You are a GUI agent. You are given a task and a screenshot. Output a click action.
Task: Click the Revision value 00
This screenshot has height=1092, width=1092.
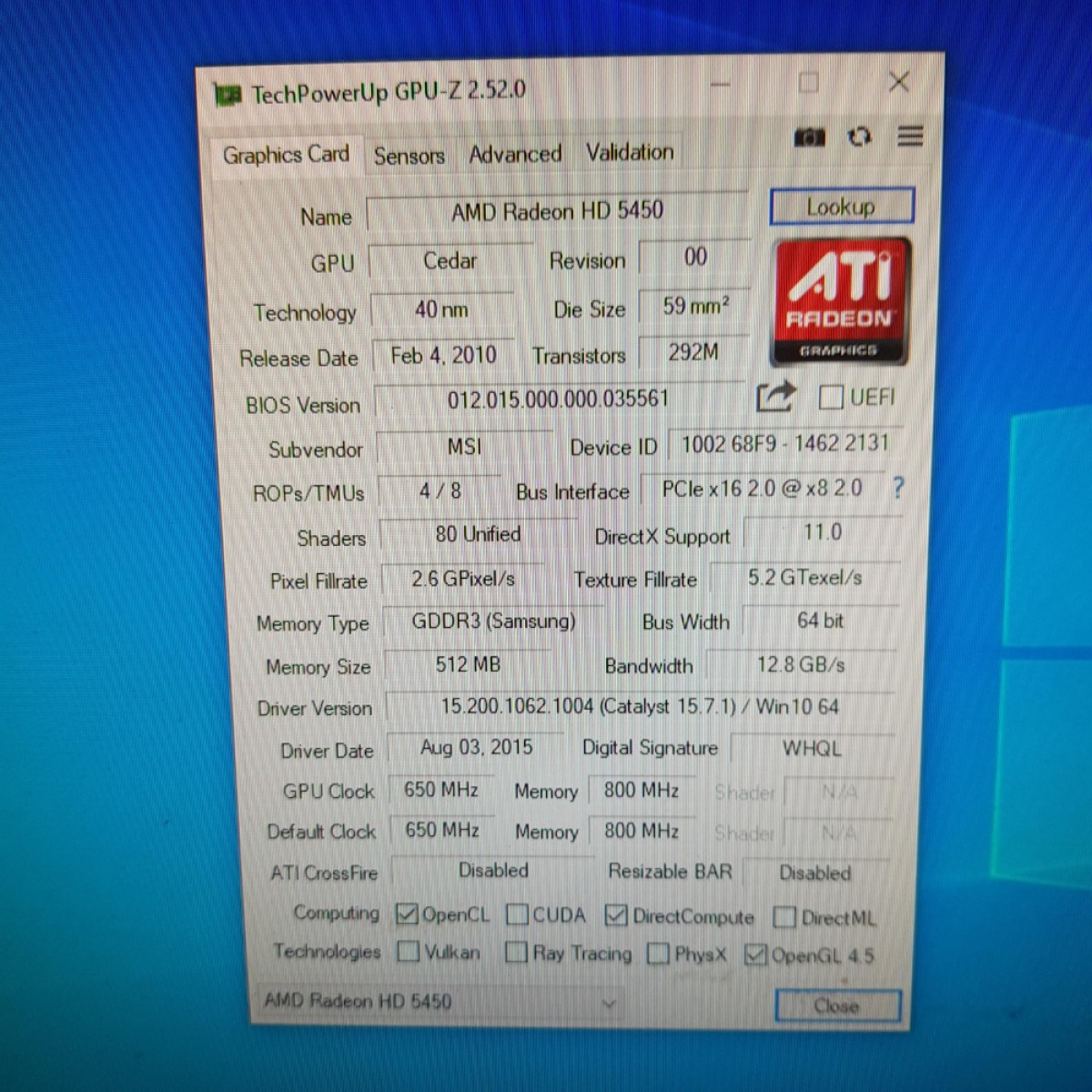(x=695, y=257)
